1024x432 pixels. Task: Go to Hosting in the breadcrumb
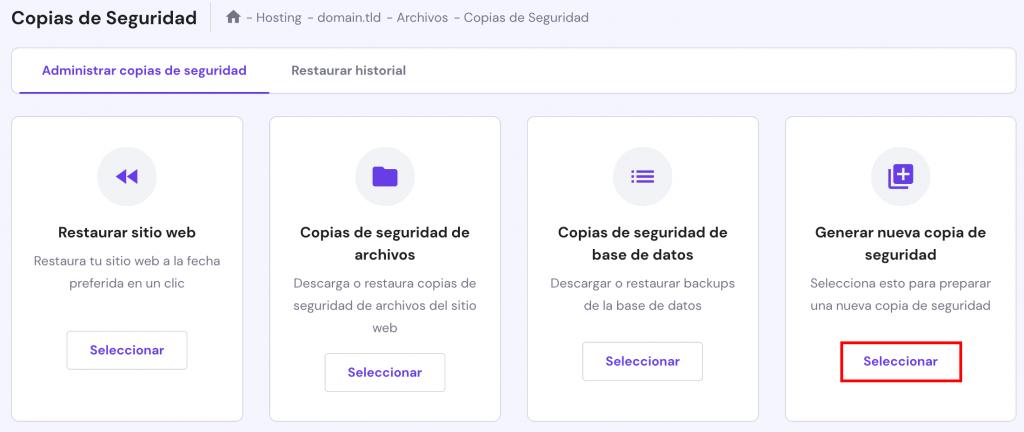pyautogui.click(x=279, y=18)
